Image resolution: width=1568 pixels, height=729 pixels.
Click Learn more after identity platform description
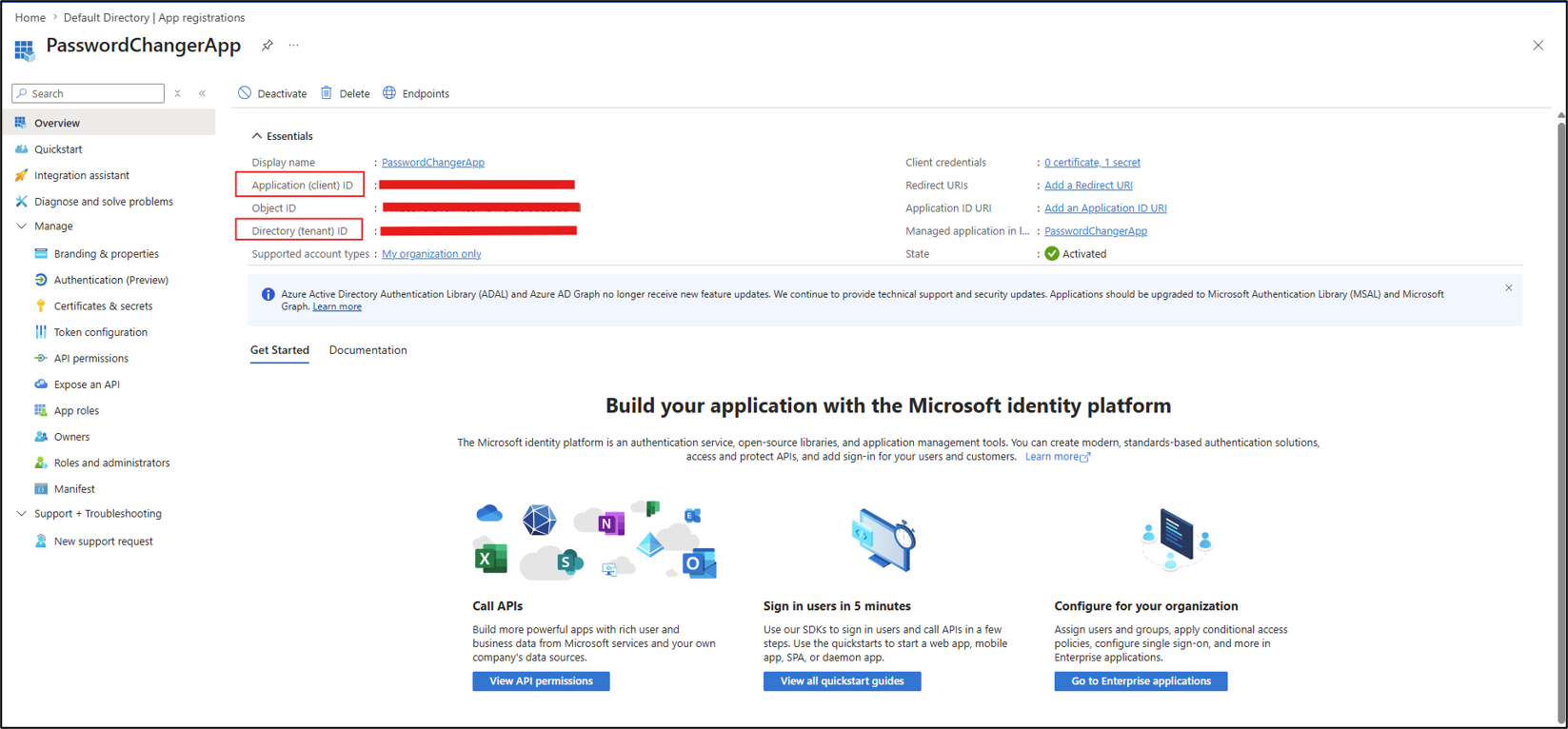(x=1058, y=457)
